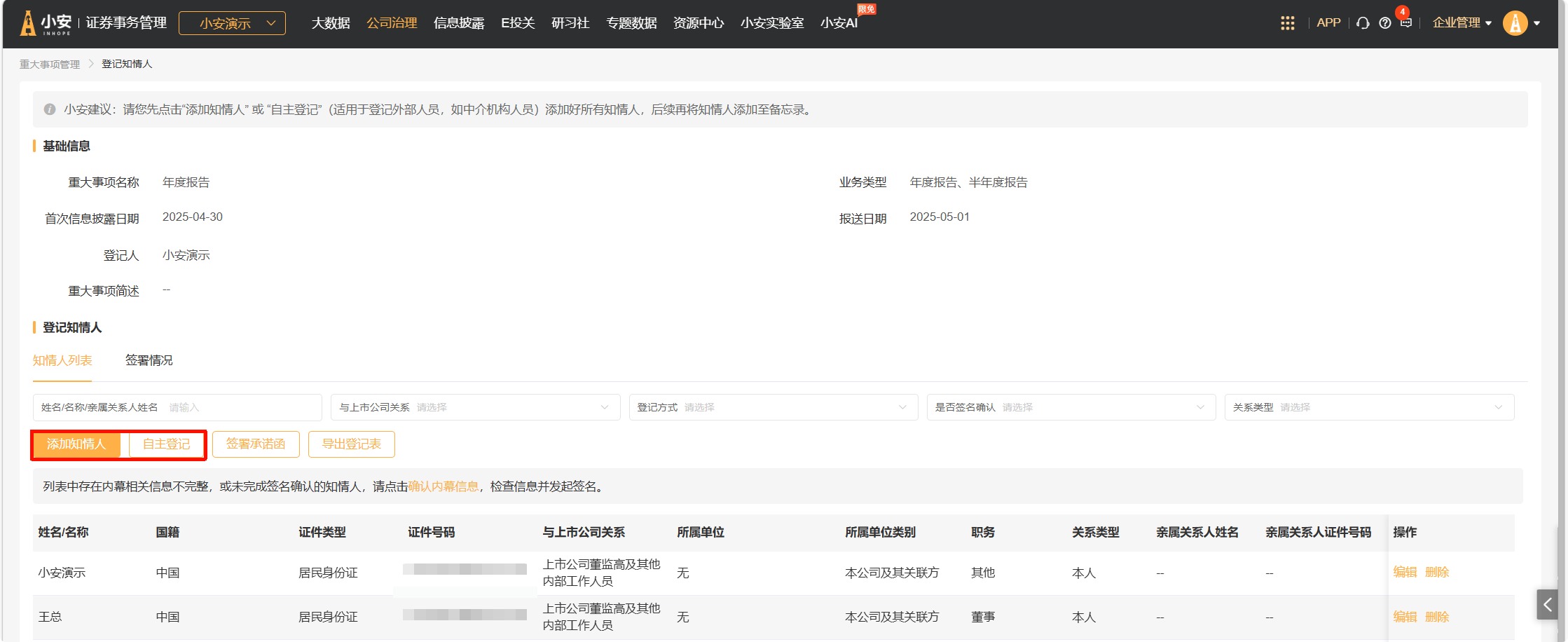1568x642 pixels.
Task: Click the info icon beside 小安建议
Action: click(50, 109)
